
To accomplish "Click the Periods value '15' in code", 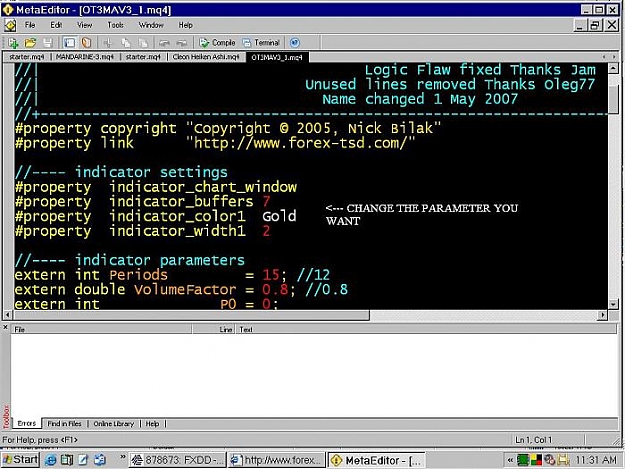I will [x=271, y=275].
